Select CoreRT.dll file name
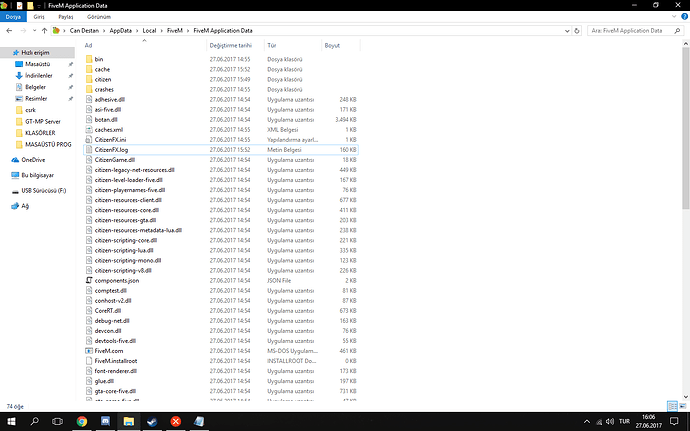Viewport: 690px width, 431px height. [107, 311]
